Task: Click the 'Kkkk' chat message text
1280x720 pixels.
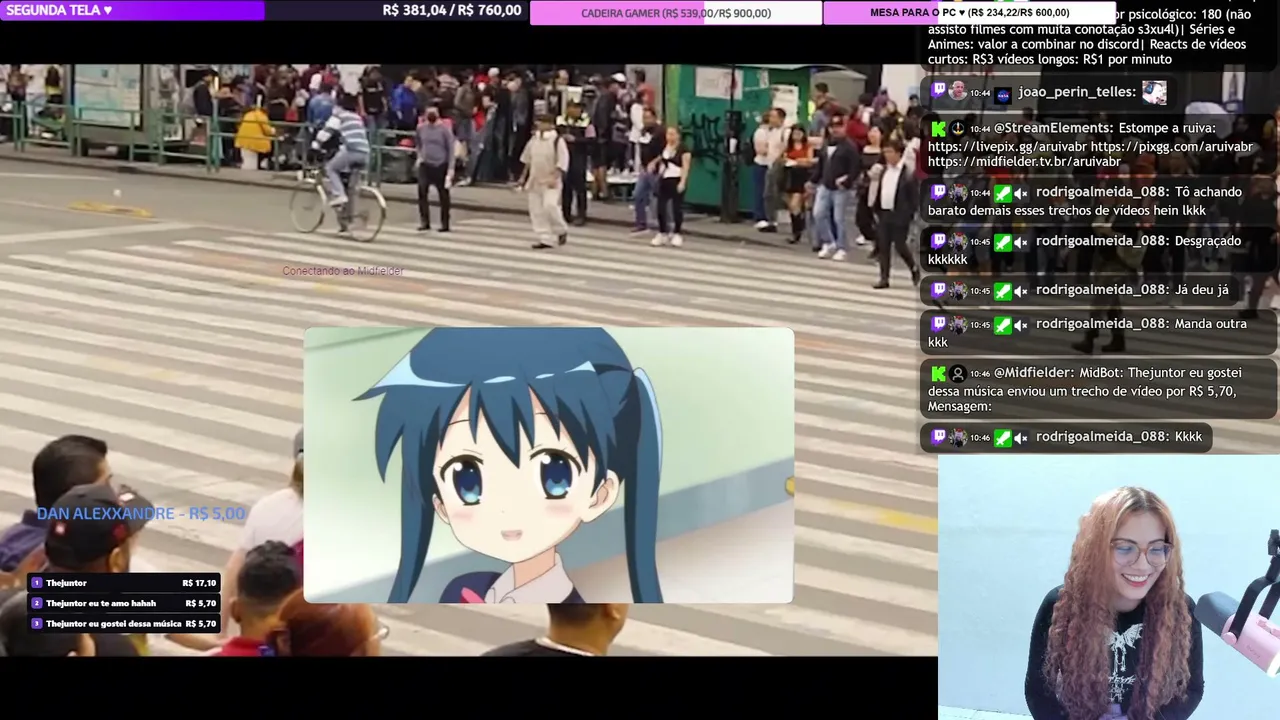Action: [x=1189, y=437]
